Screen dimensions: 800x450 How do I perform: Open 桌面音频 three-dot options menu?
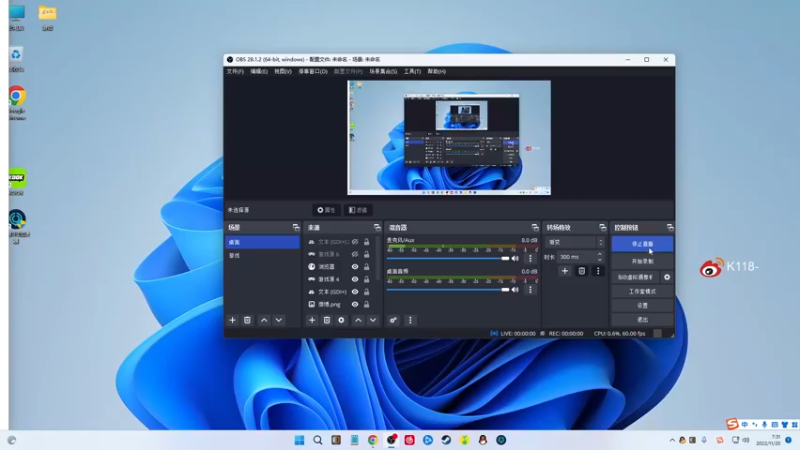click(x=530, y=289)
